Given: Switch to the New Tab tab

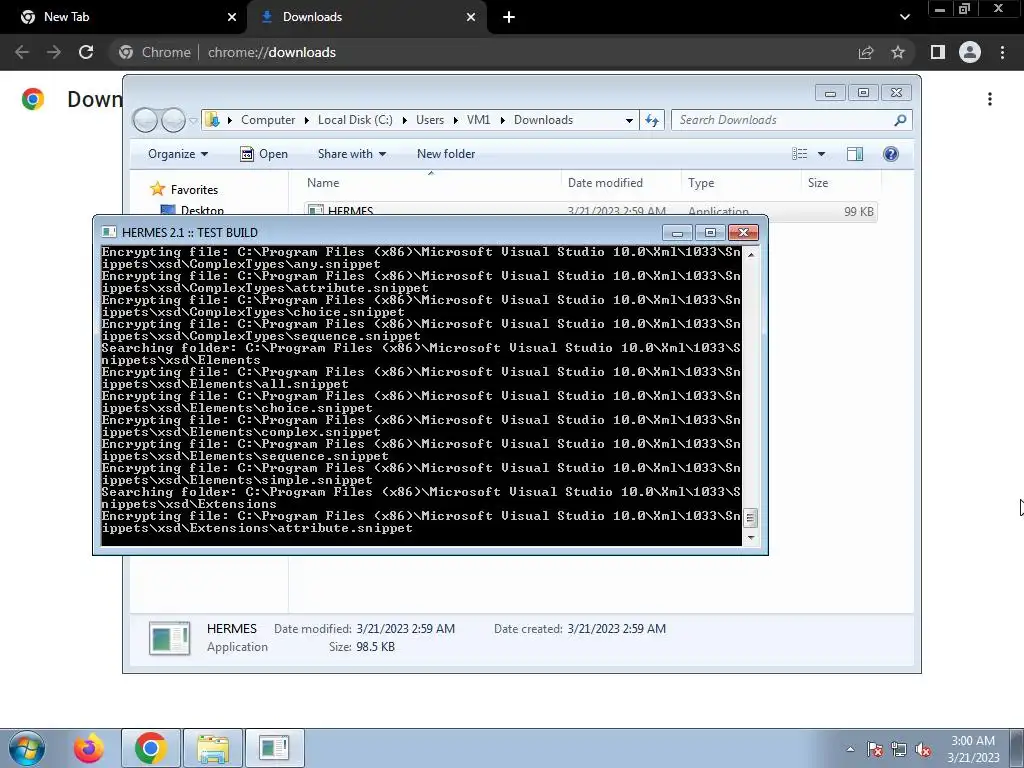Looking at the screenshot, I should pos(123,17).
